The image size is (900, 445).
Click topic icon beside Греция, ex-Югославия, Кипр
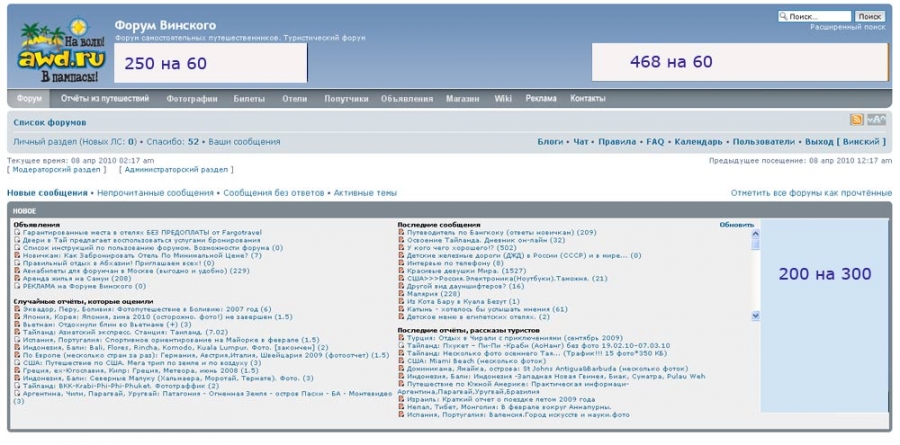17,370
